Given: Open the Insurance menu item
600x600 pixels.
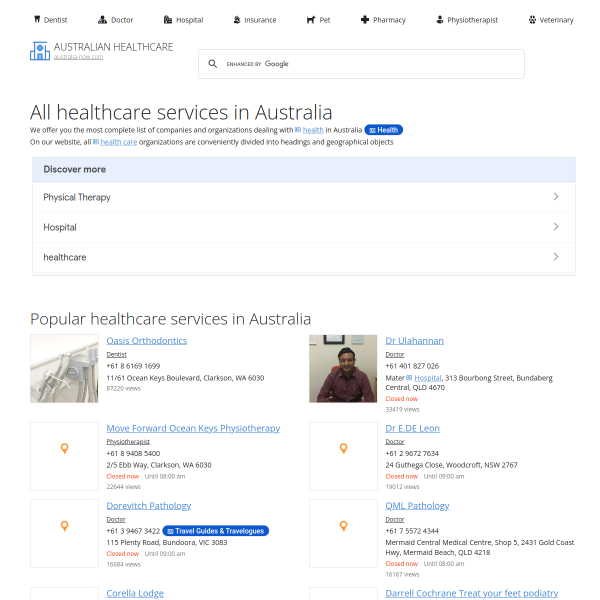Looking at the screenshot, I should (x=255, y=20).
